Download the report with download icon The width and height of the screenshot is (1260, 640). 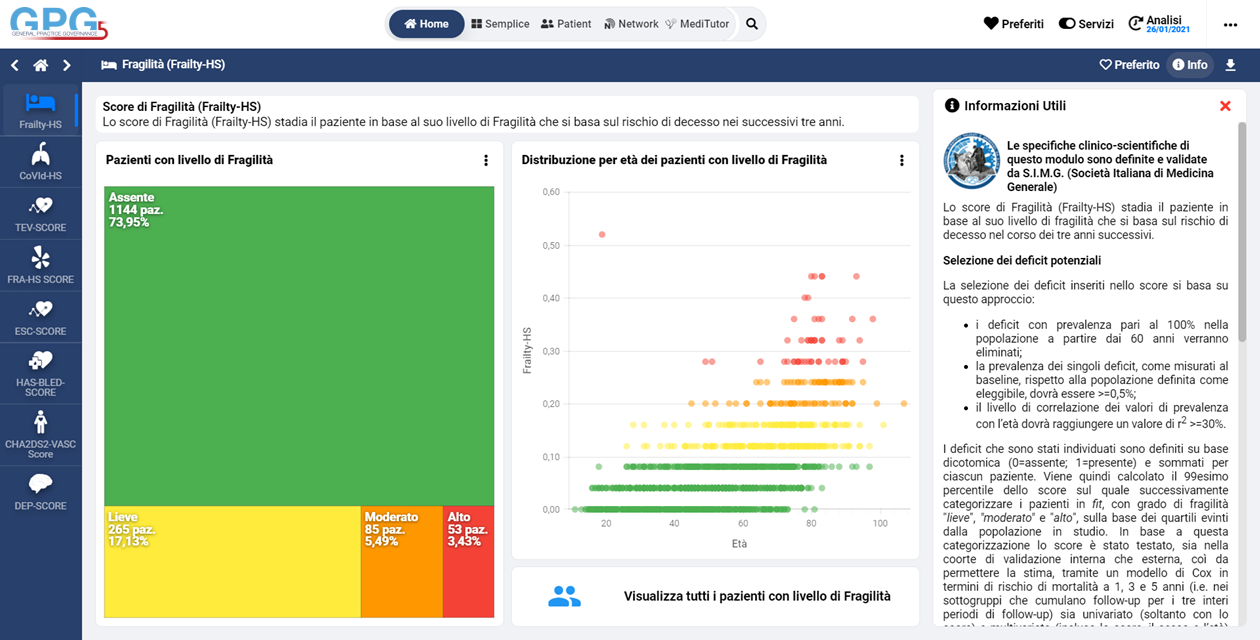[x=1230, y=65]
